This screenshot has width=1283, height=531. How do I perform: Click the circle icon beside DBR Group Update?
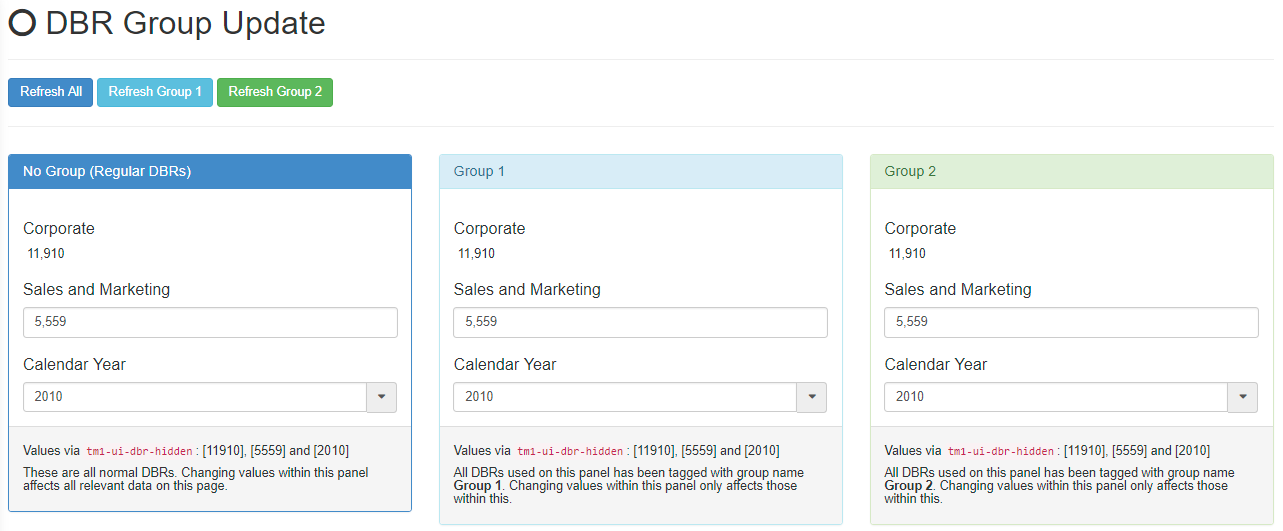click(x=22, y=24)
